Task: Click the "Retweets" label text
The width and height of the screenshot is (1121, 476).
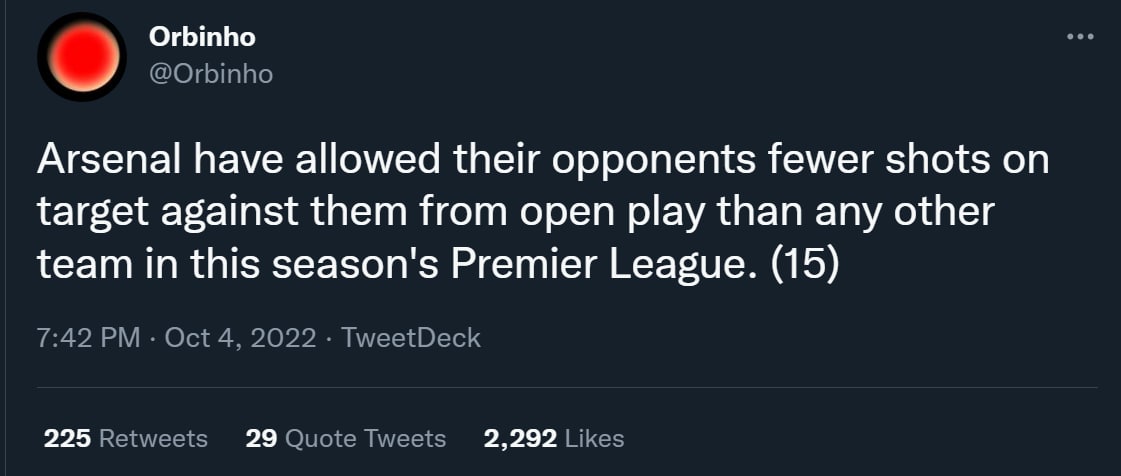Action: 153,438
